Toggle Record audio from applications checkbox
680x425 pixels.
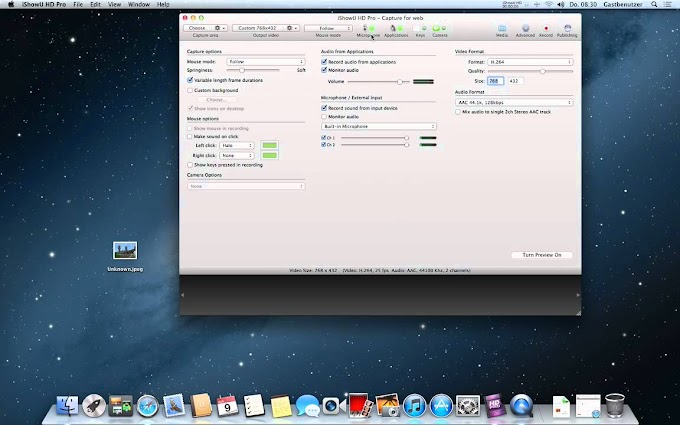(324, 62)
